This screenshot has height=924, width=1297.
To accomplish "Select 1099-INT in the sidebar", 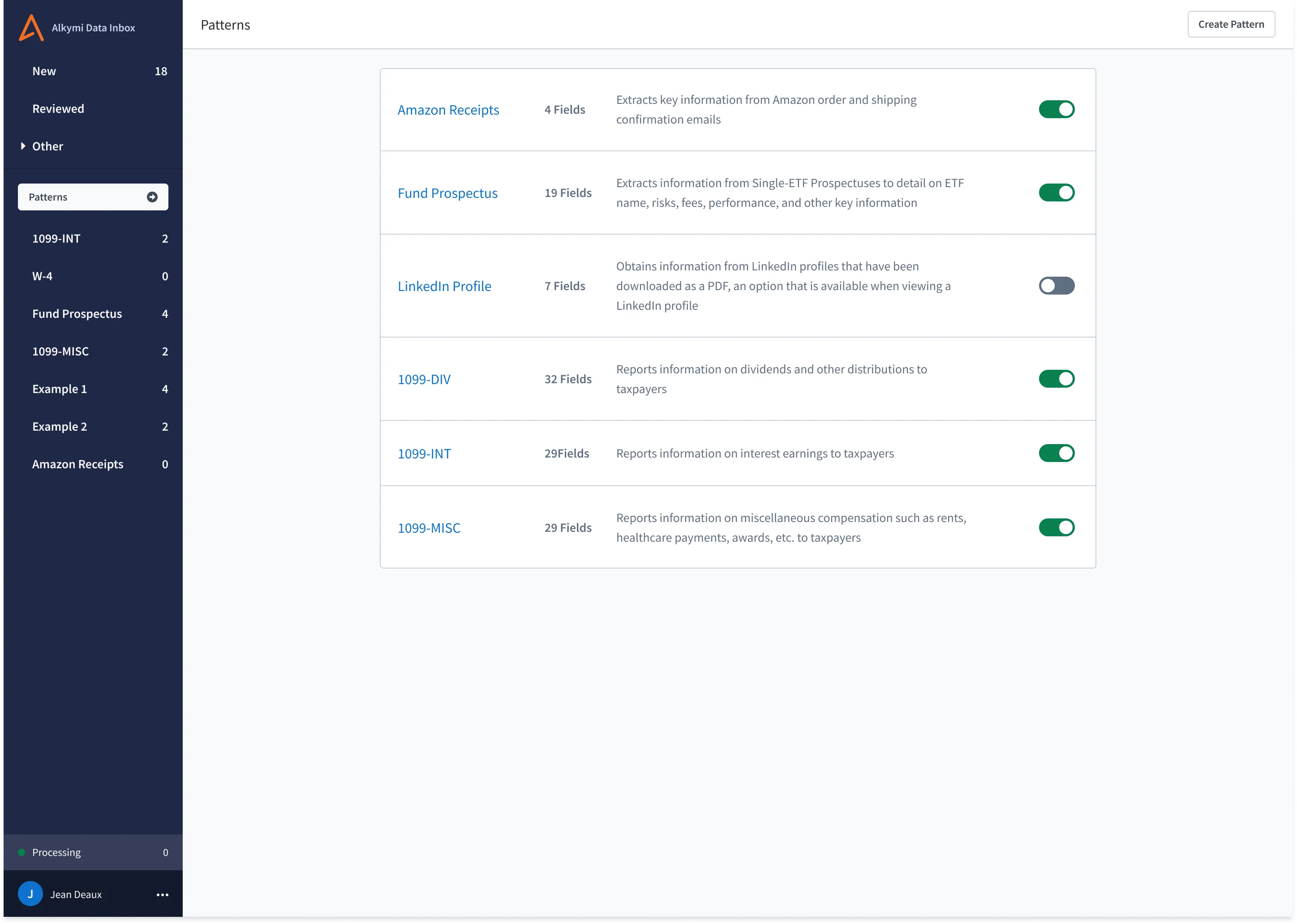I will pos(93,239).
